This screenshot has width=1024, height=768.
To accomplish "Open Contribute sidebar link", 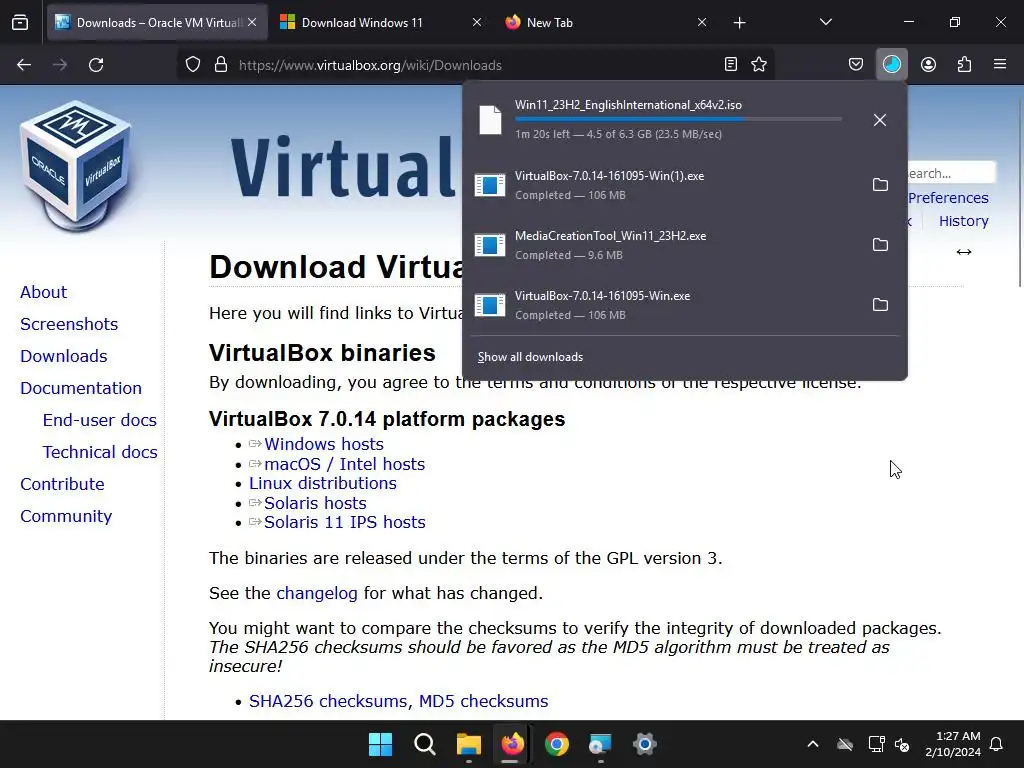I will (62, 484).
